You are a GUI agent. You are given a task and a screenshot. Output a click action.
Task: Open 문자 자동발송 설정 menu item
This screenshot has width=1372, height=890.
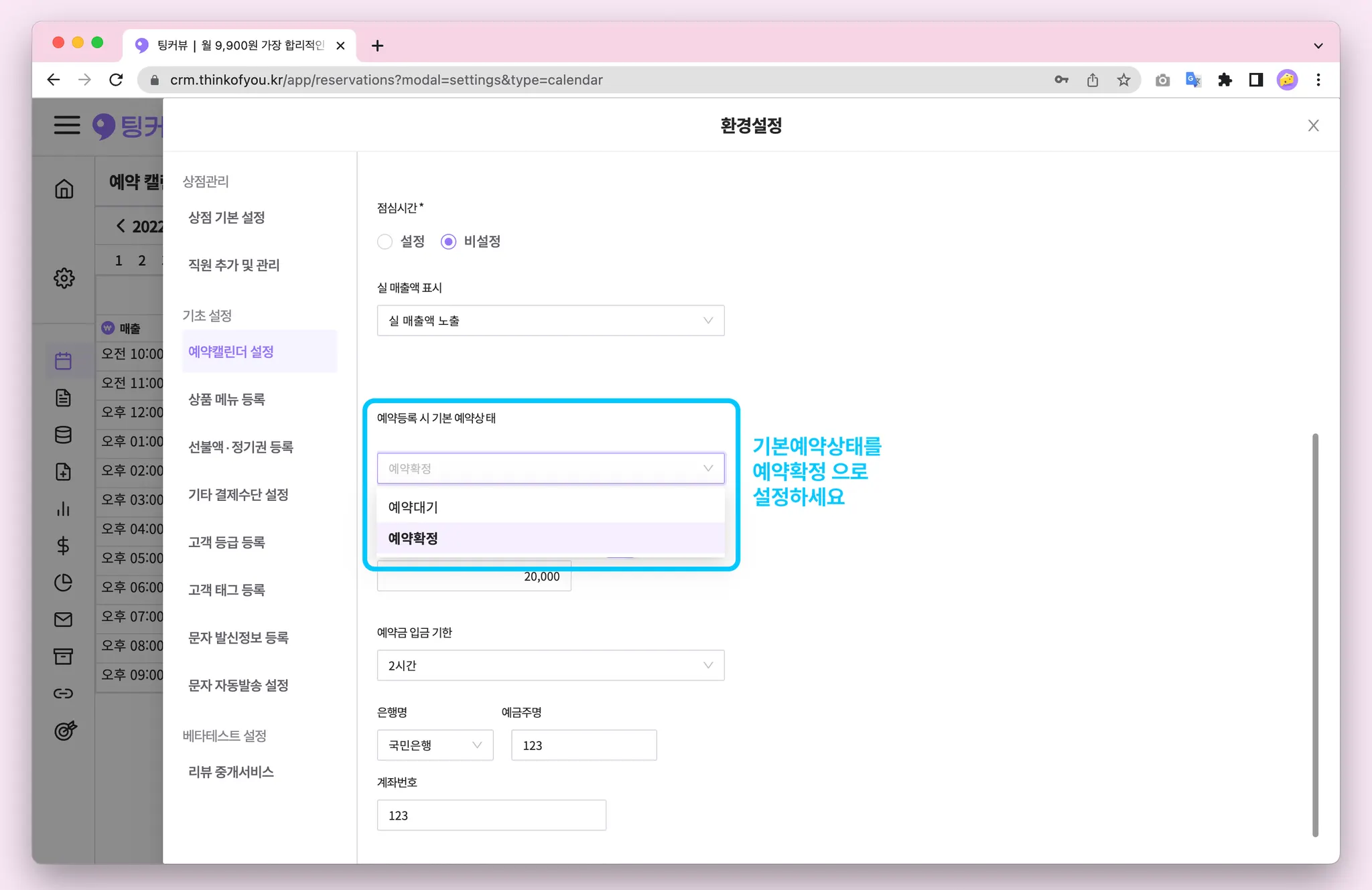click(x=238, y=685)
